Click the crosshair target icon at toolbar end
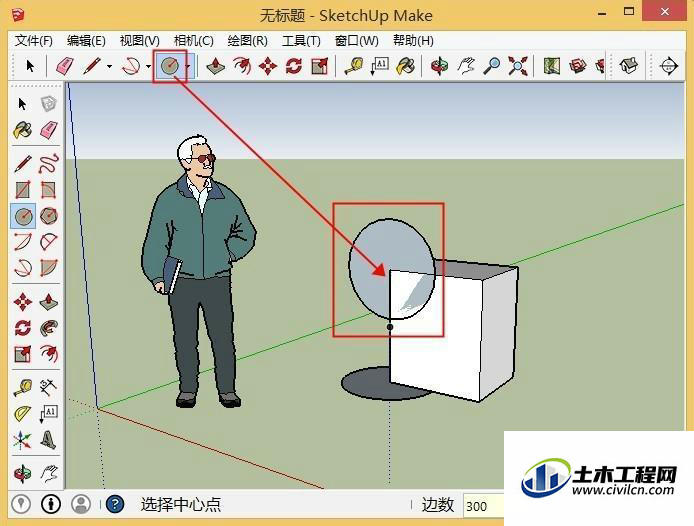This screenshot has height=526, width=694. [x=668, y=66]
